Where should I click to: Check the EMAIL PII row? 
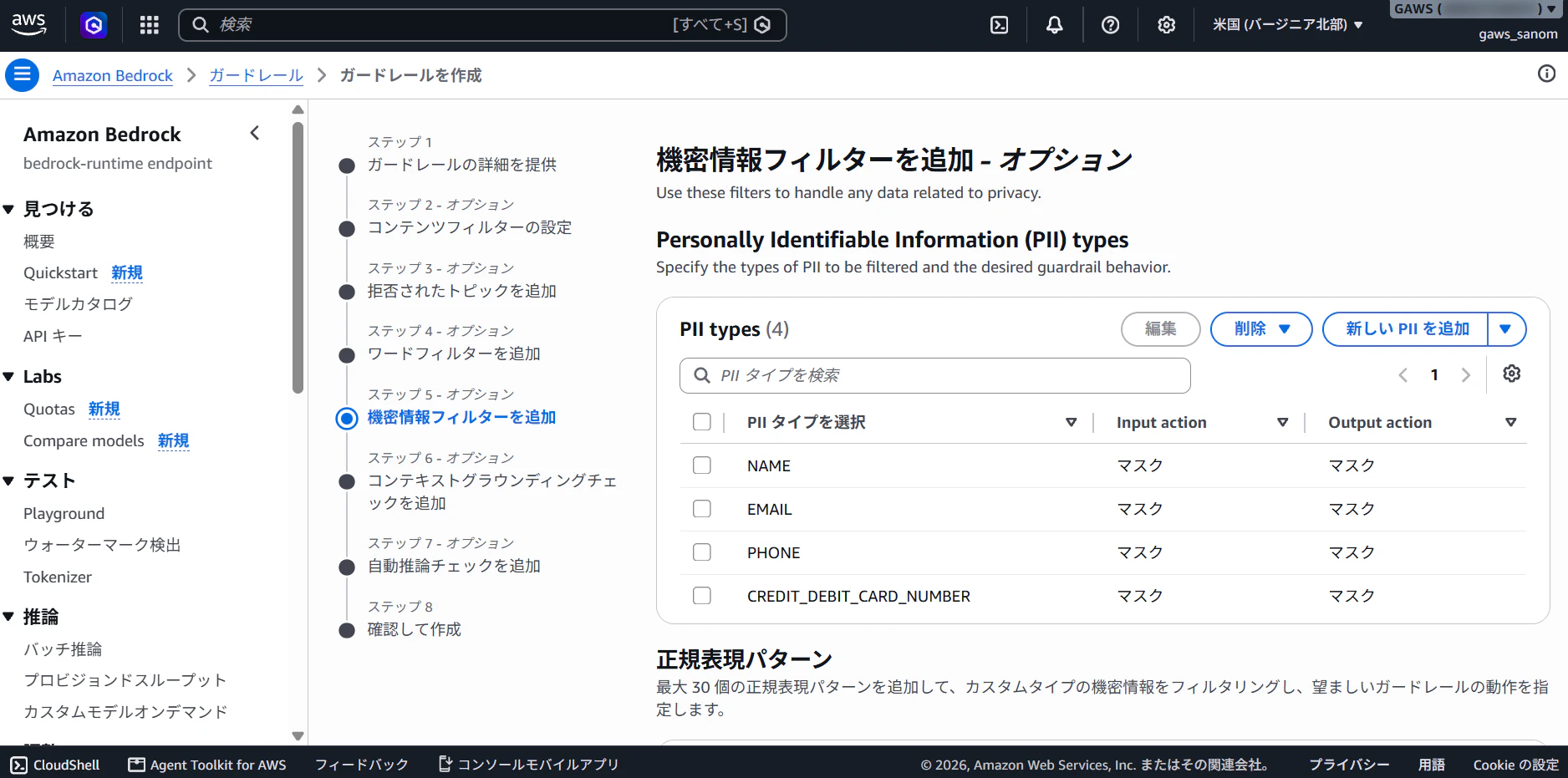[702, 509]
